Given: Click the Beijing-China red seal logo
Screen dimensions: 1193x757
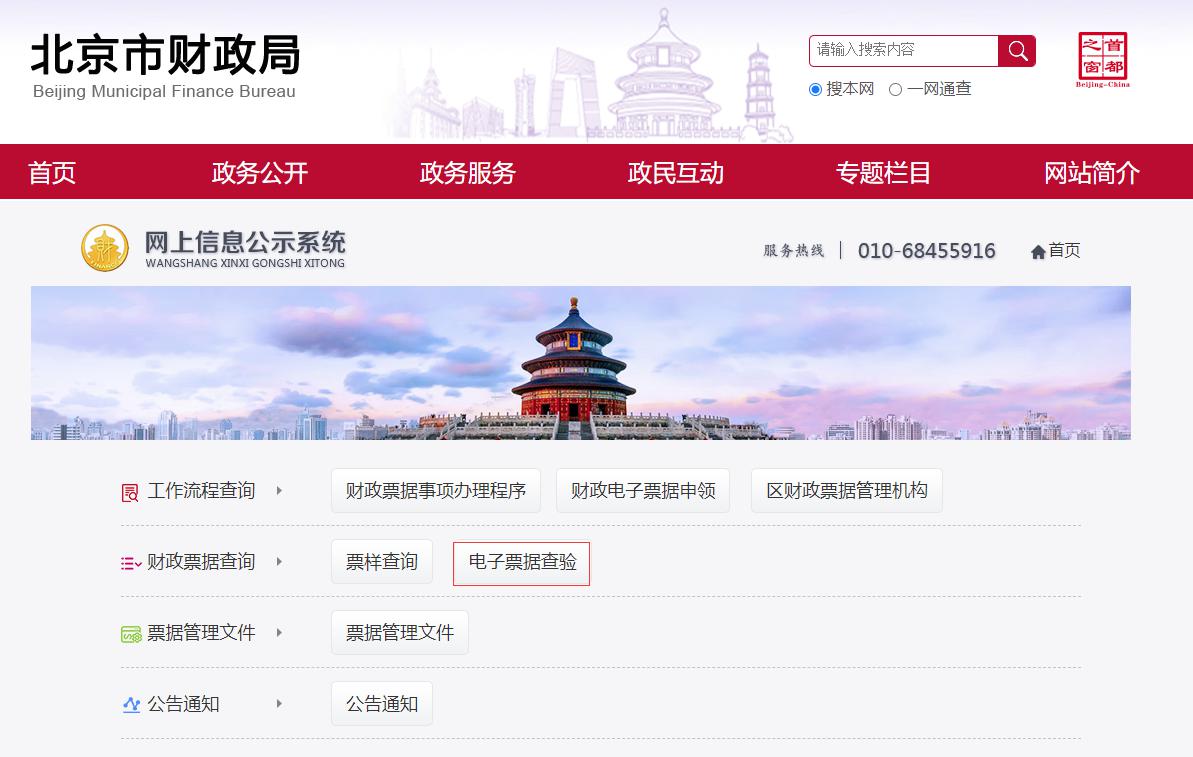Looking at the screenshot, I should [1102, 58].
